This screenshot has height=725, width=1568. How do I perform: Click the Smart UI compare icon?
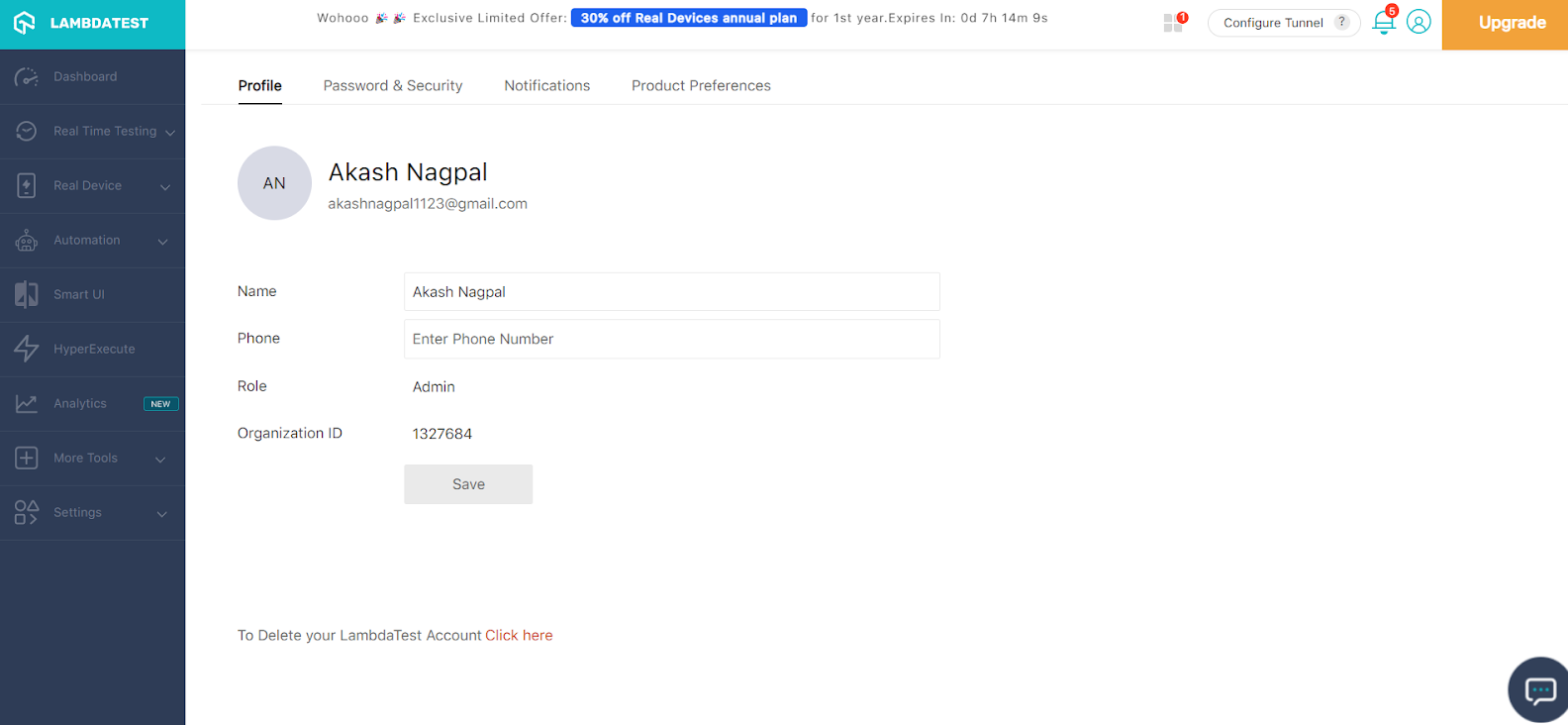[27, 295]
